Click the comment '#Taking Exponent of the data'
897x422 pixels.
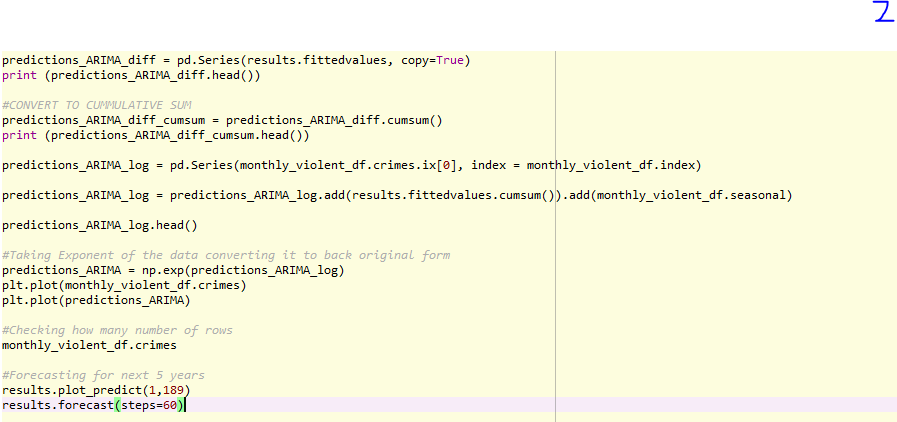point(226,255)
